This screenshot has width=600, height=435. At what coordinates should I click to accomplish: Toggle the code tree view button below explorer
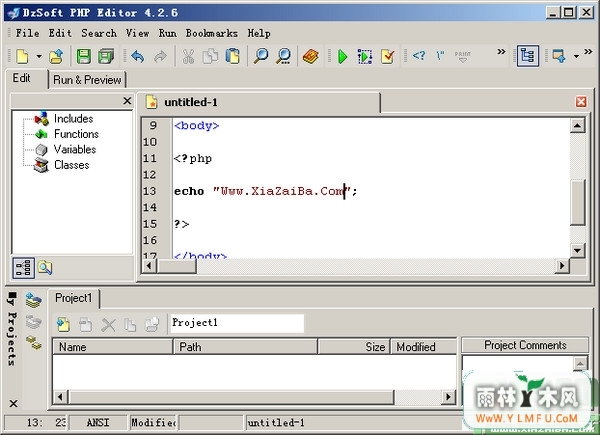23,268
